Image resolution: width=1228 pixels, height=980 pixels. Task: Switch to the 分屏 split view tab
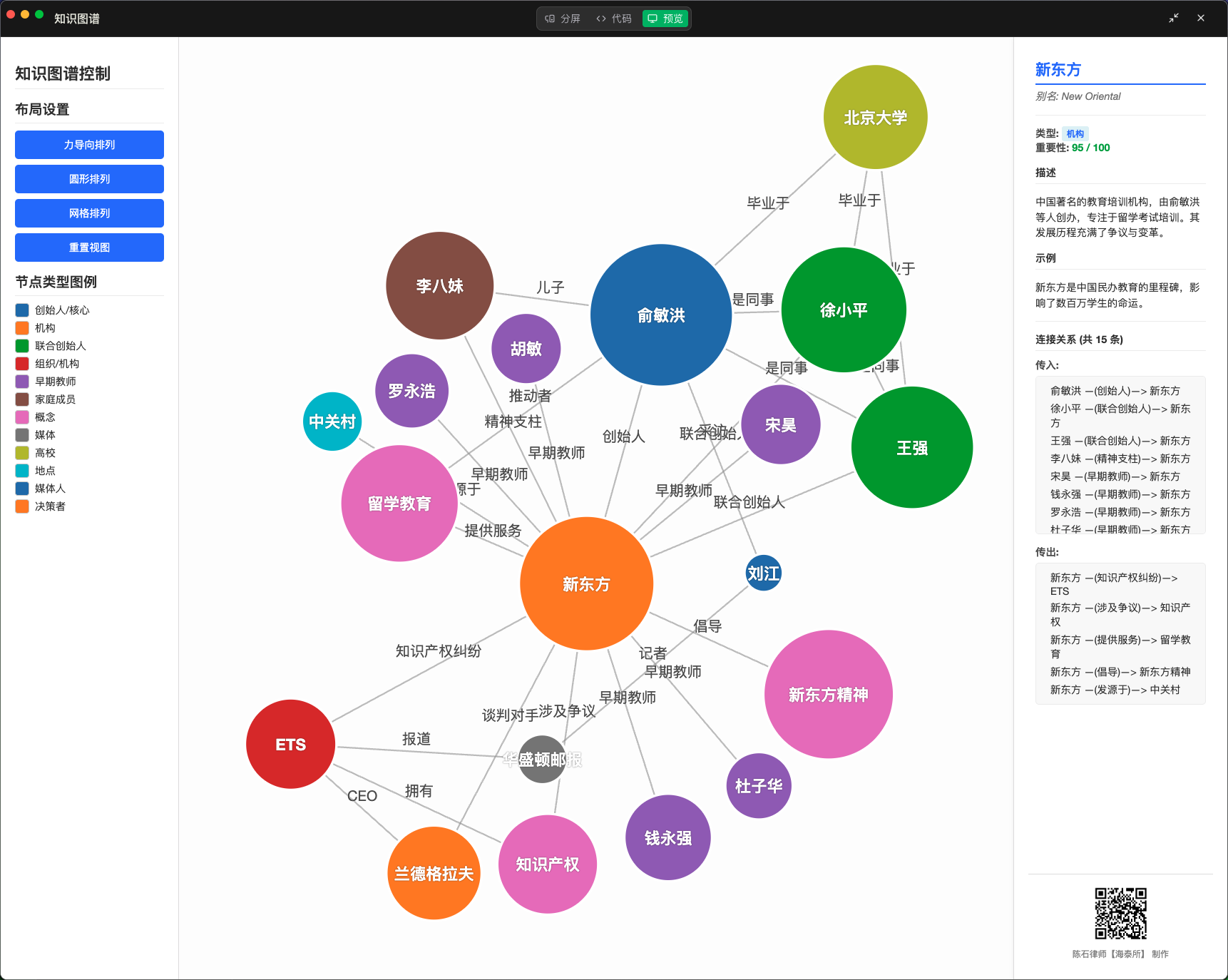pos(563,19)
